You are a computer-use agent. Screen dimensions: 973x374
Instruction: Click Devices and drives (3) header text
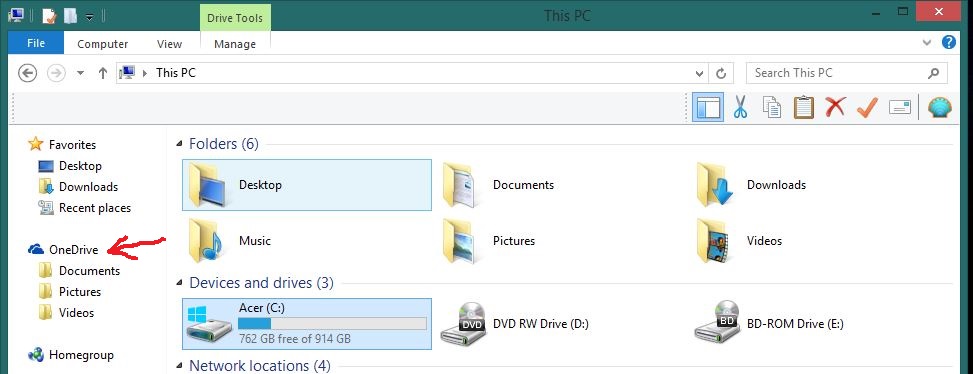(261, 283)
